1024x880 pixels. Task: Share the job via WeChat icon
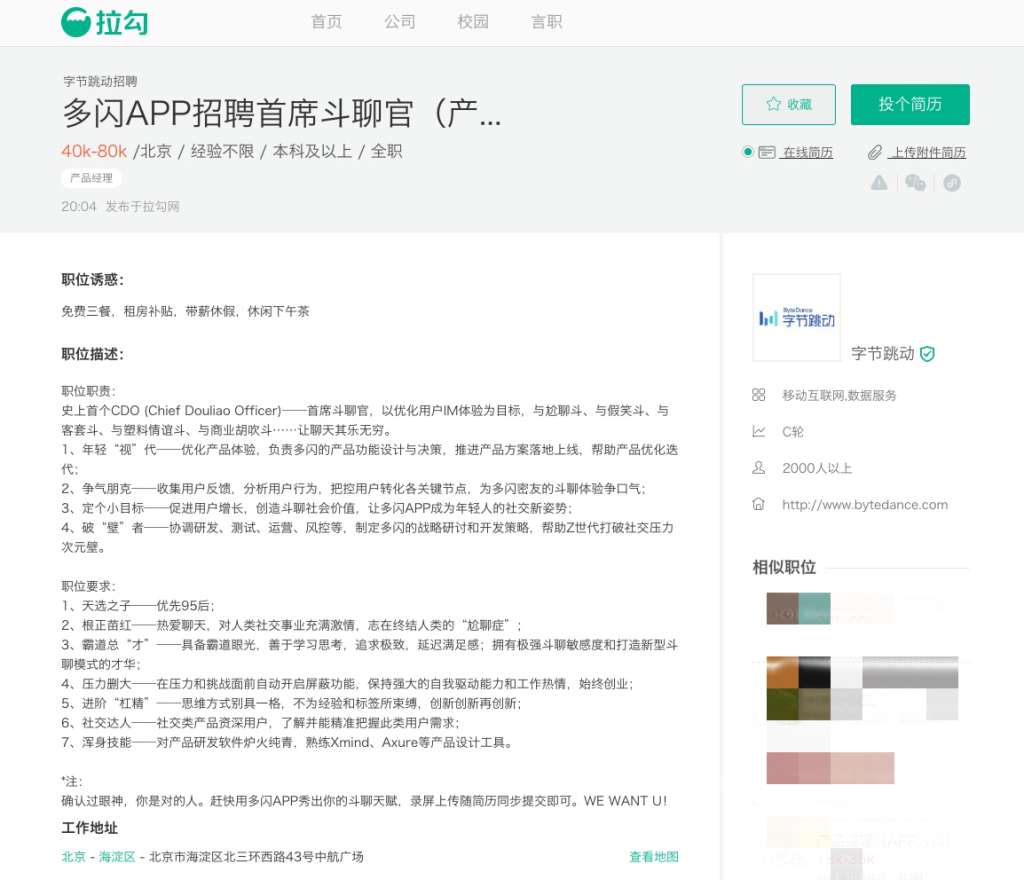(916, 183)
